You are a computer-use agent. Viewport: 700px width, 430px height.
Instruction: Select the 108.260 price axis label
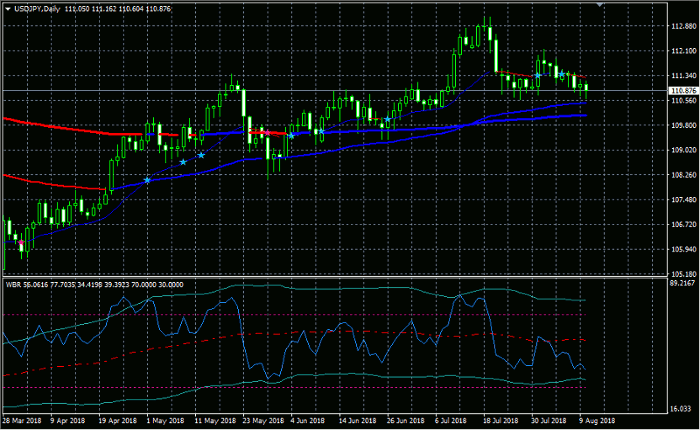pos(681,175)
